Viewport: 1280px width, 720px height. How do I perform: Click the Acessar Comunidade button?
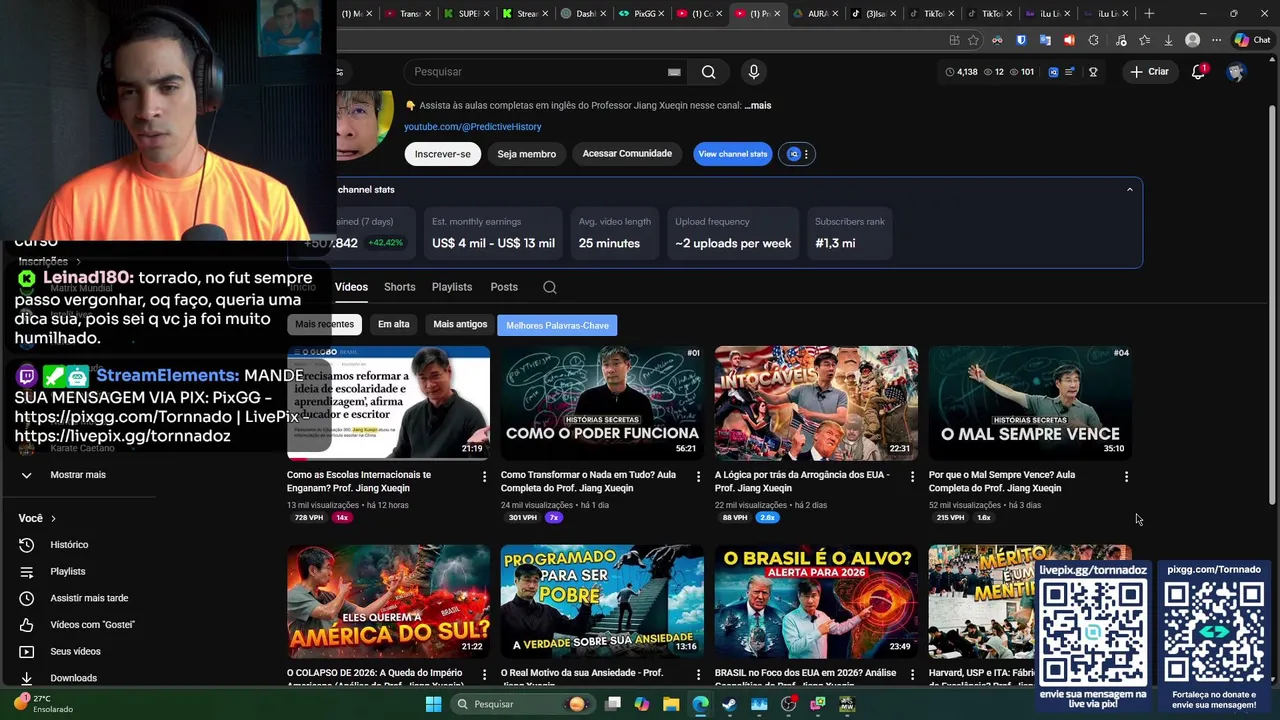click(627, 154)
